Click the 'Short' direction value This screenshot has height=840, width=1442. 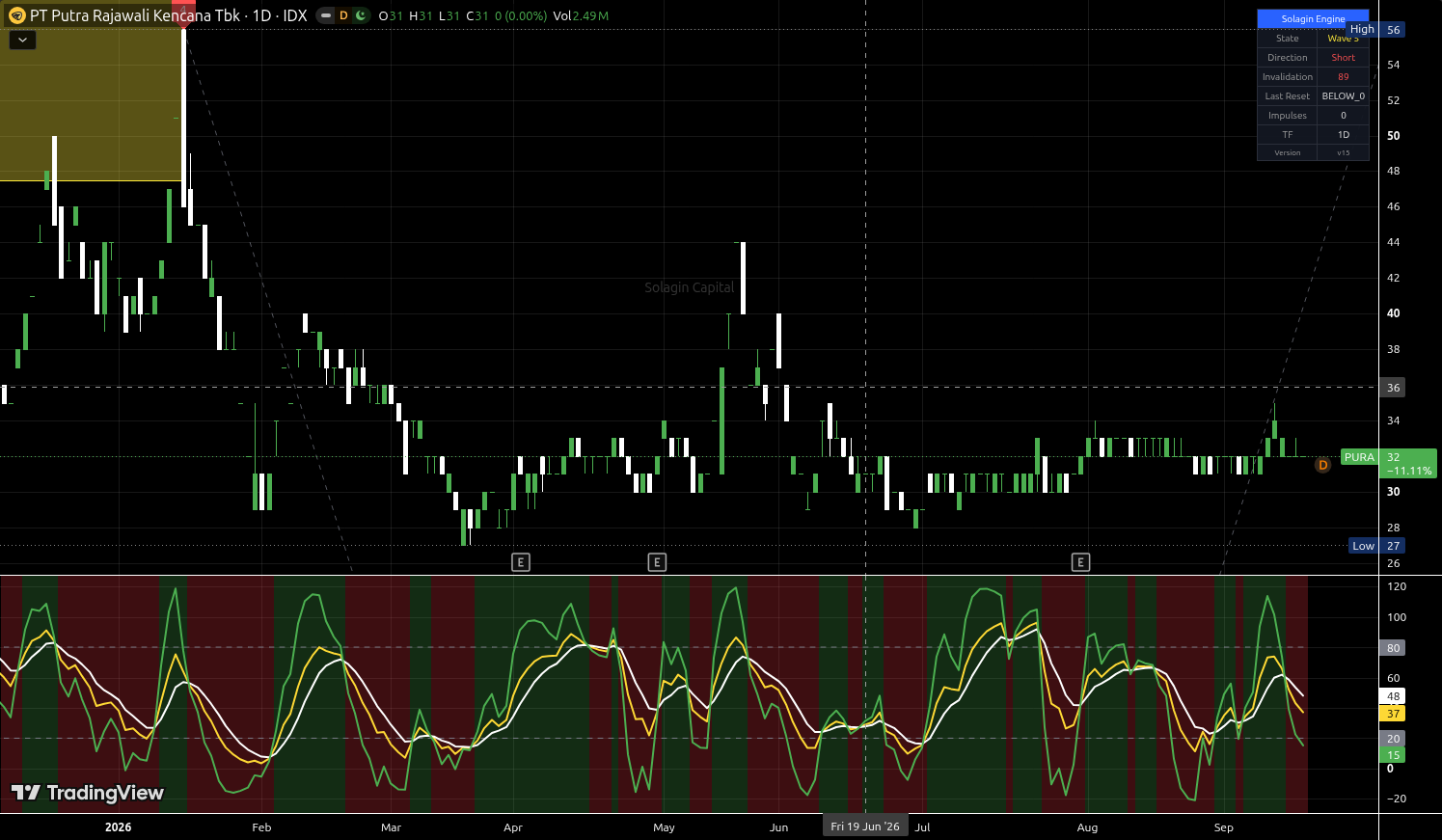coord(1344,58)
